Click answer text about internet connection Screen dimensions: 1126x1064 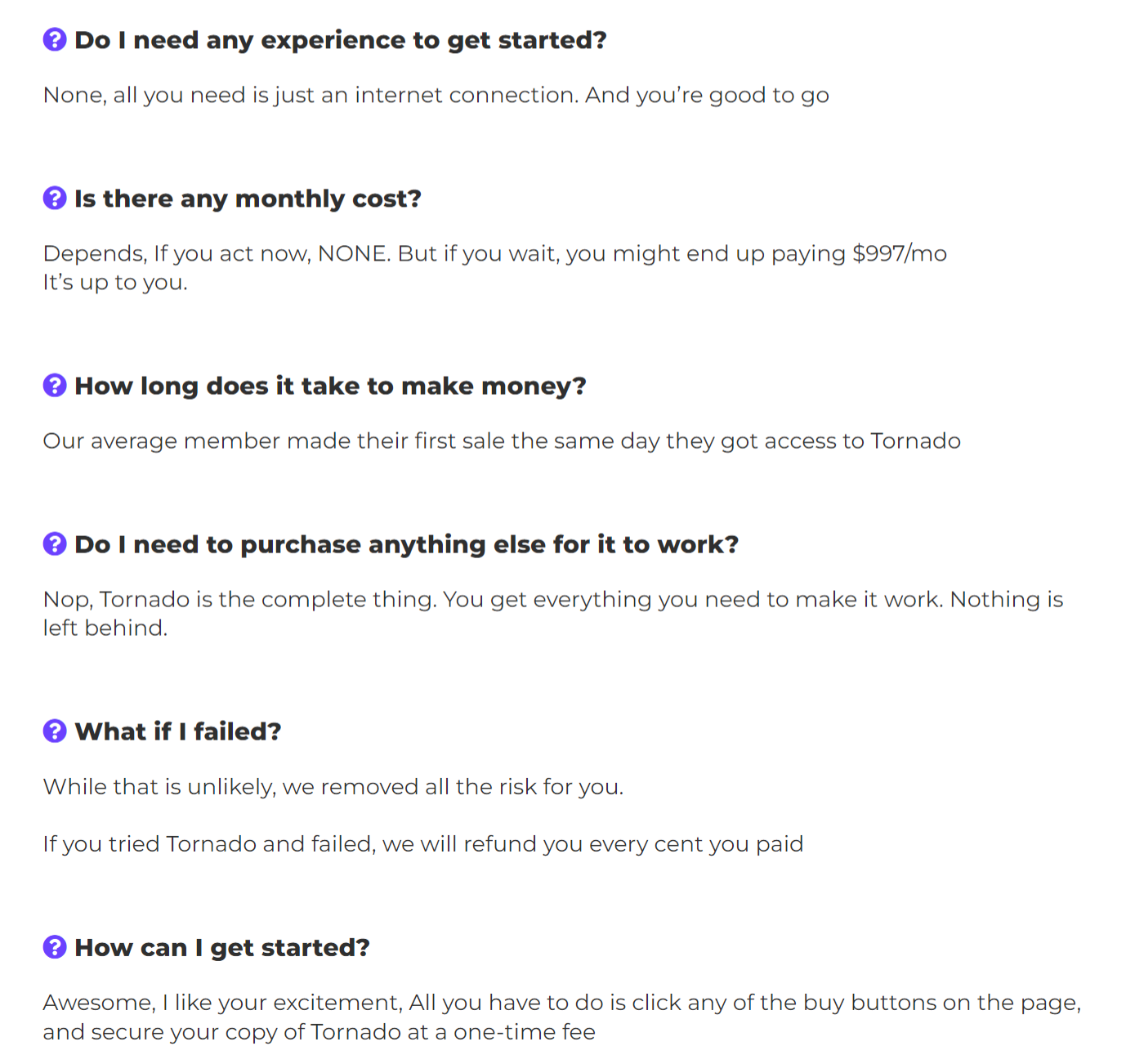coord(436,96)
